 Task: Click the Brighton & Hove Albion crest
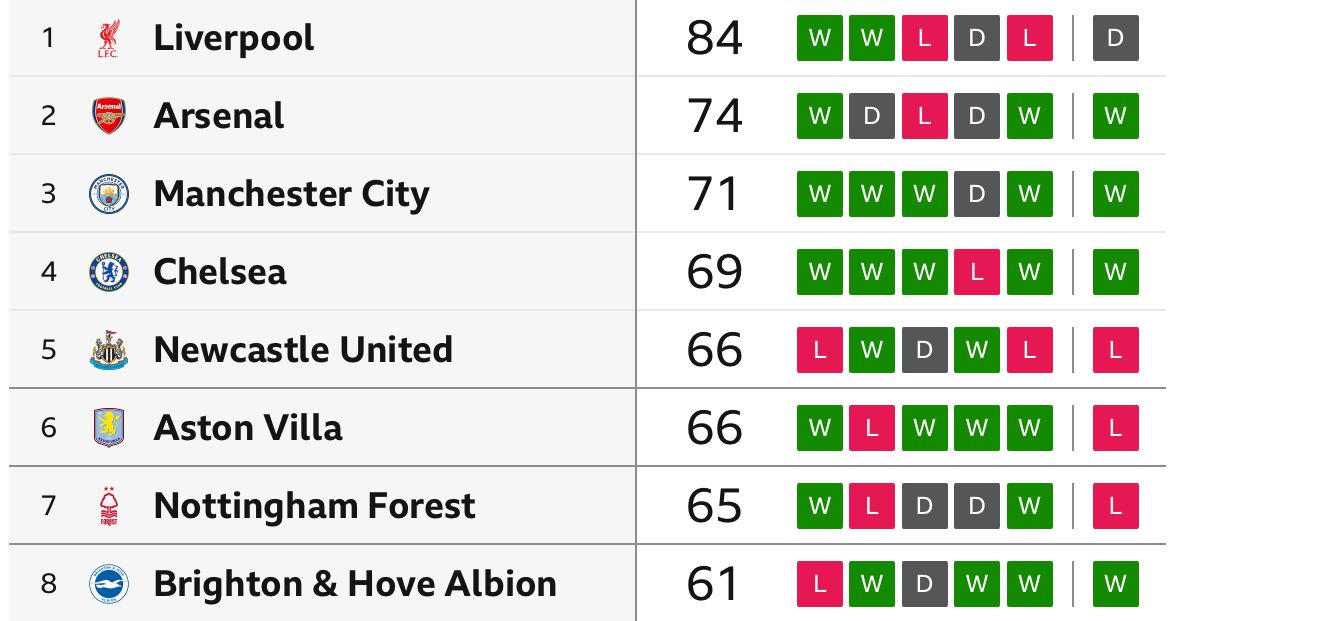[108, 584]
